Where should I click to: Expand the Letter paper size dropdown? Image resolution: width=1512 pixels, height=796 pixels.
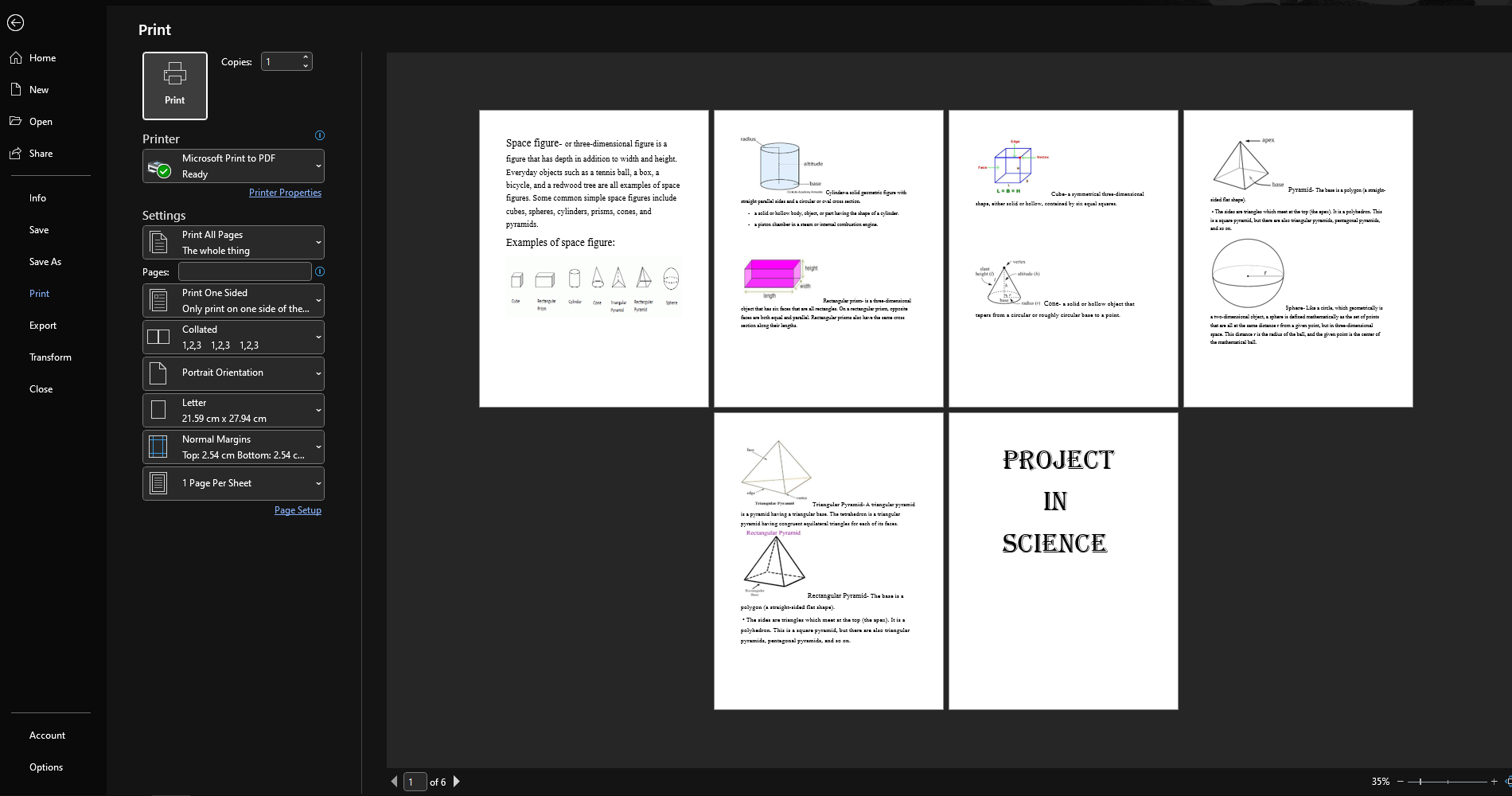tap(233, 411)
